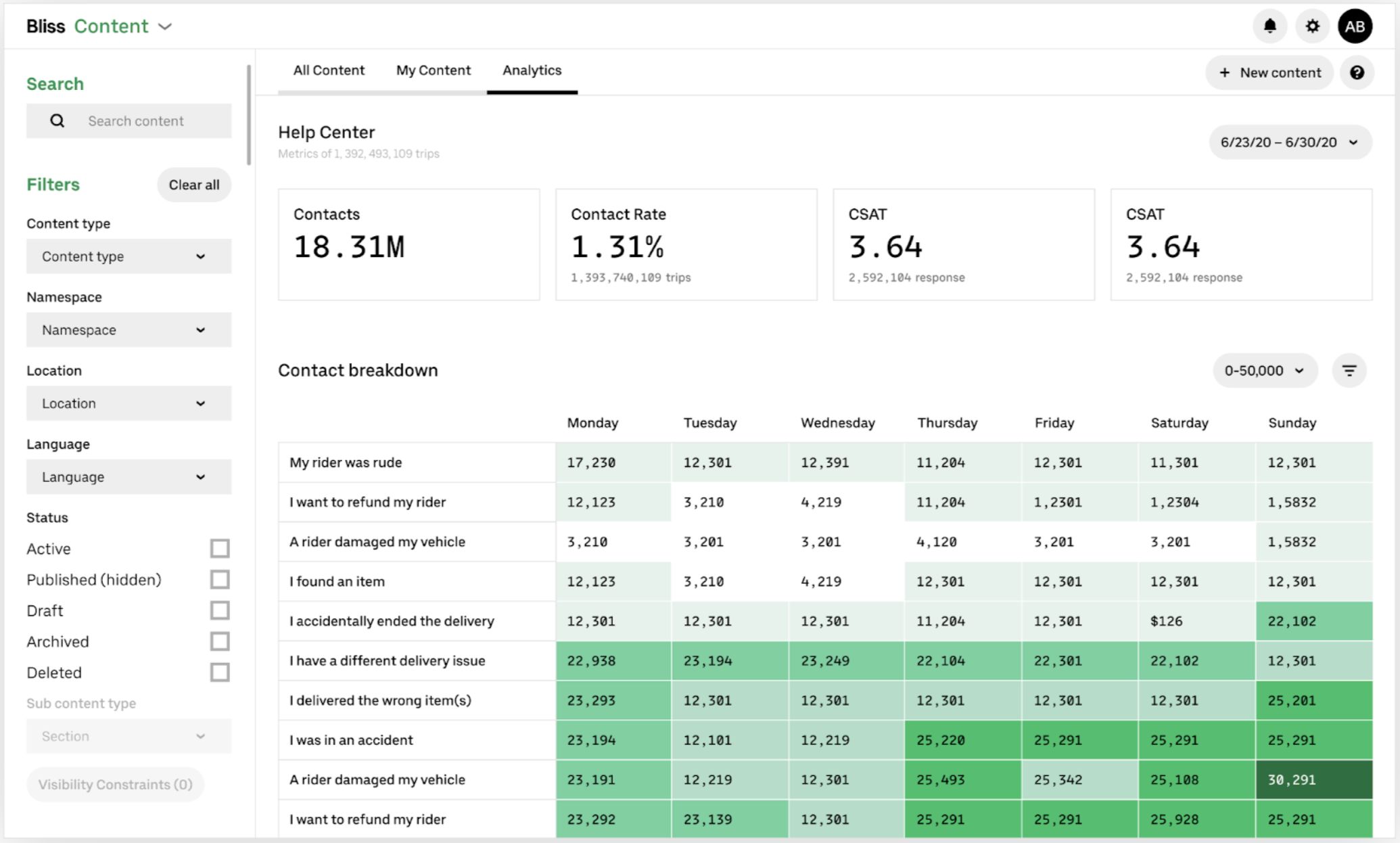Viewport: 1400px width, 843px height.
Task: Expand the Content type dropdown
Action: point(129,256)
